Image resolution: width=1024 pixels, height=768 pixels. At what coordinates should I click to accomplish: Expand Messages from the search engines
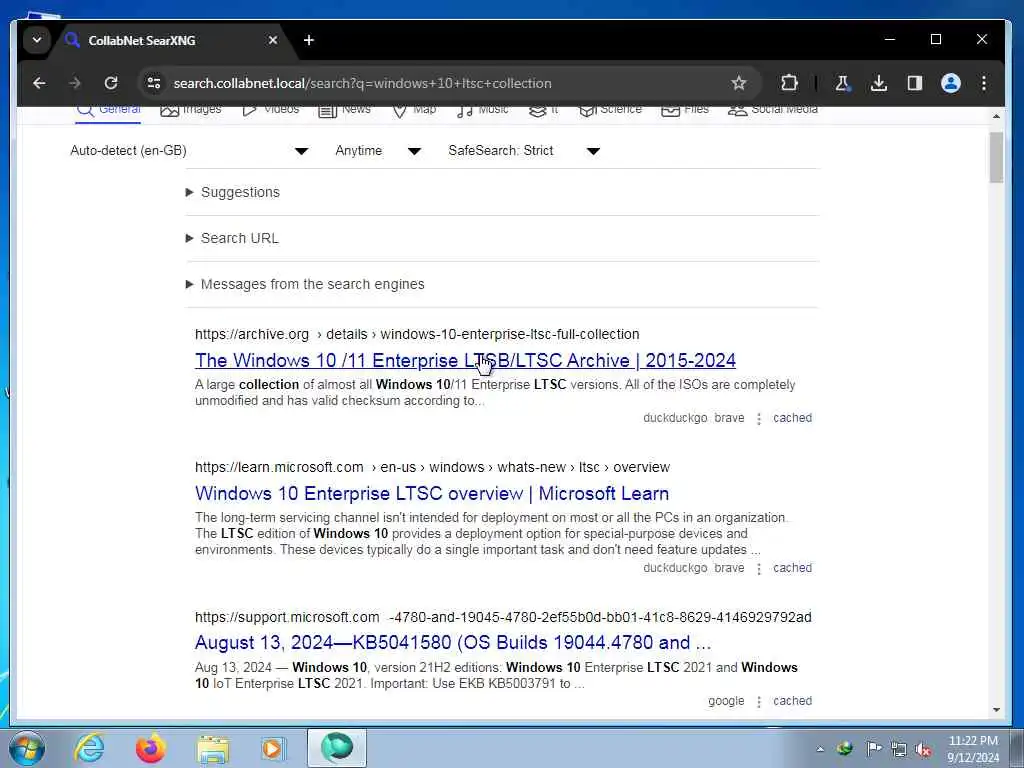click(305, 284)
